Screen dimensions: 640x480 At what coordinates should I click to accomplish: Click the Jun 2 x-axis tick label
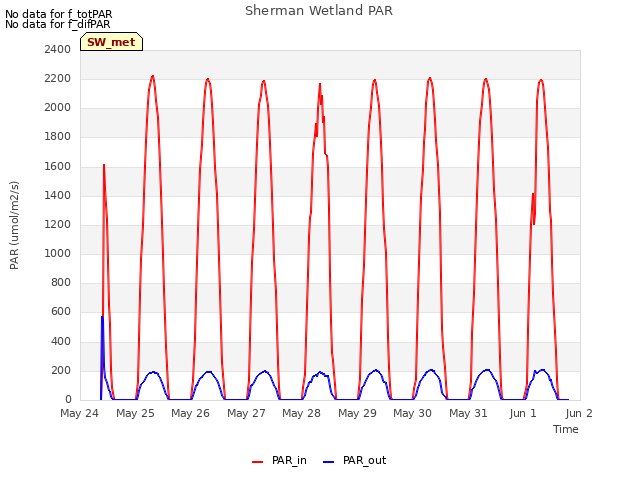pos(579,413)
